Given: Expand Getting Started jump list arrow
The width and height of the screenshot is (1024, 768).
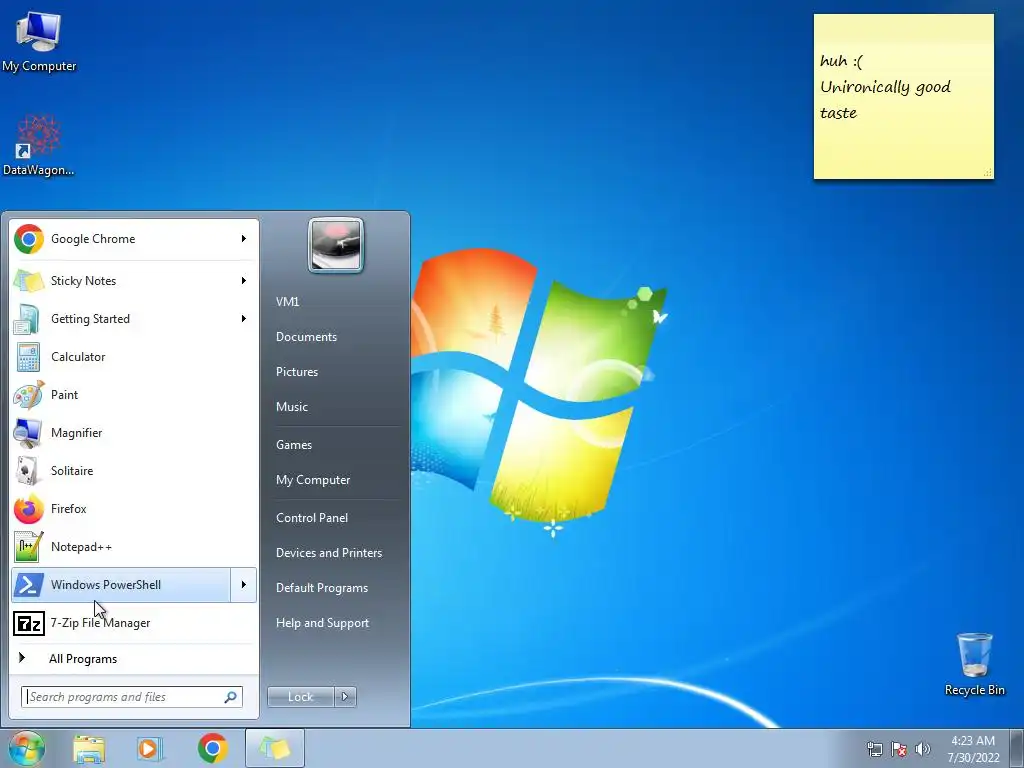Looking at the screenshot, I should 244,319.
